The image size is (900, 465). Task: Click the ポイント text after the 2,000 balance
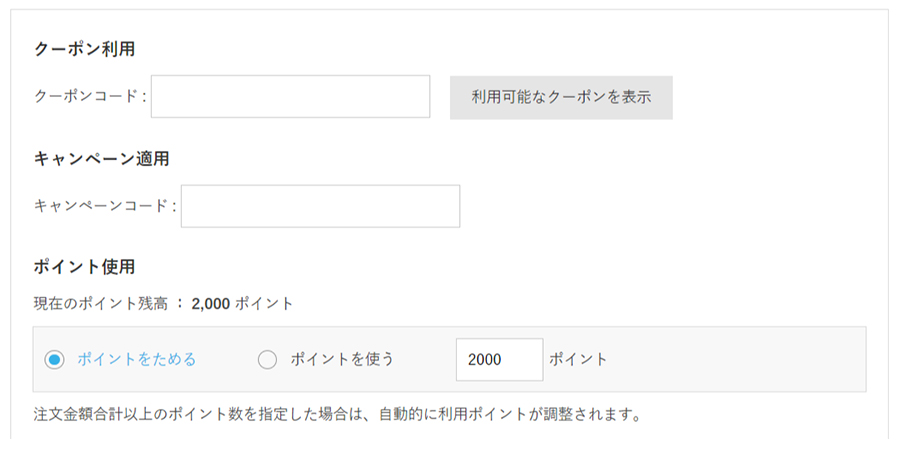tap(264, 304)
